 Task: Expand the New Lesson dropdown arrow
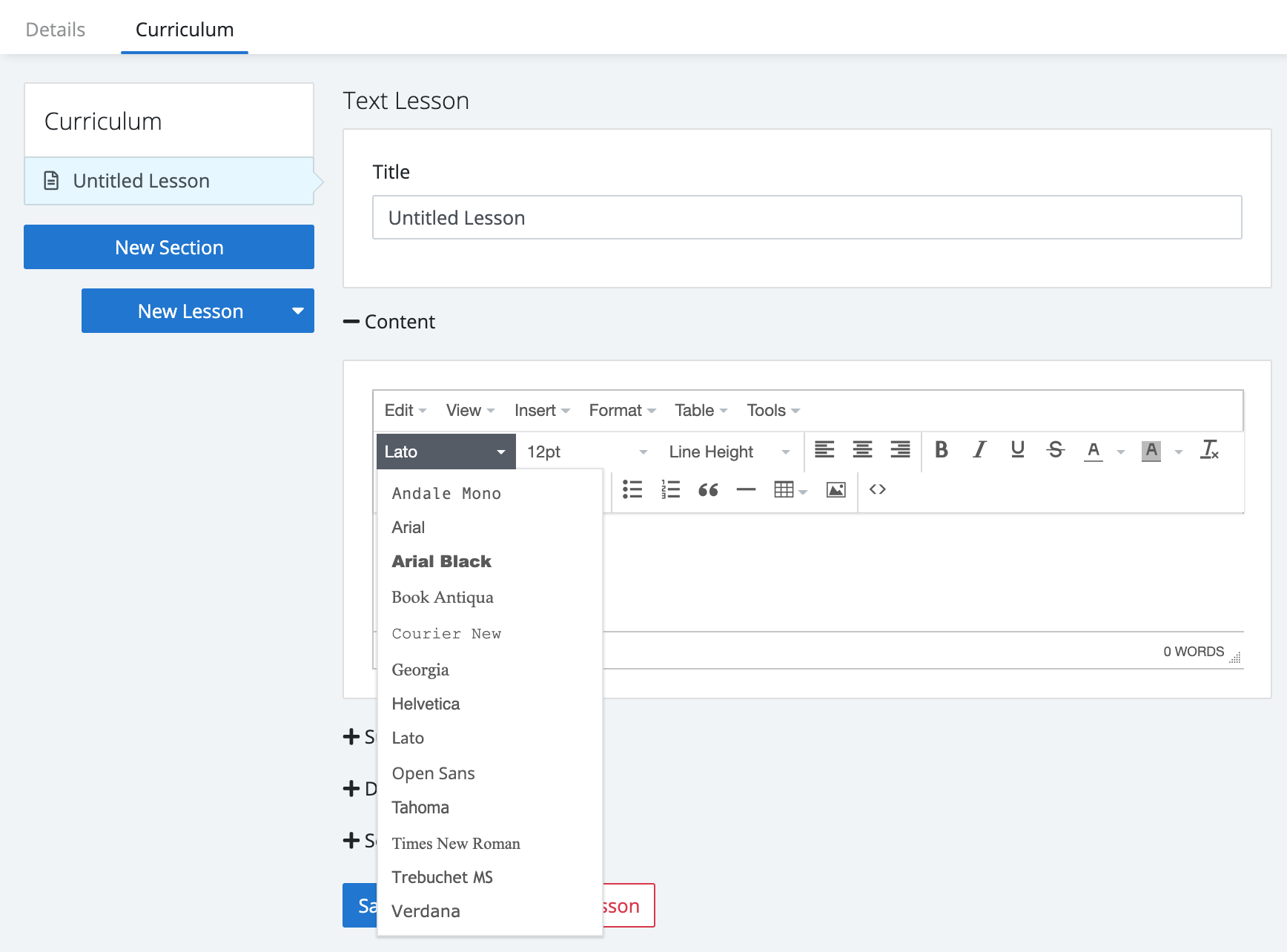pyautogui.click(x=298, y=311)
